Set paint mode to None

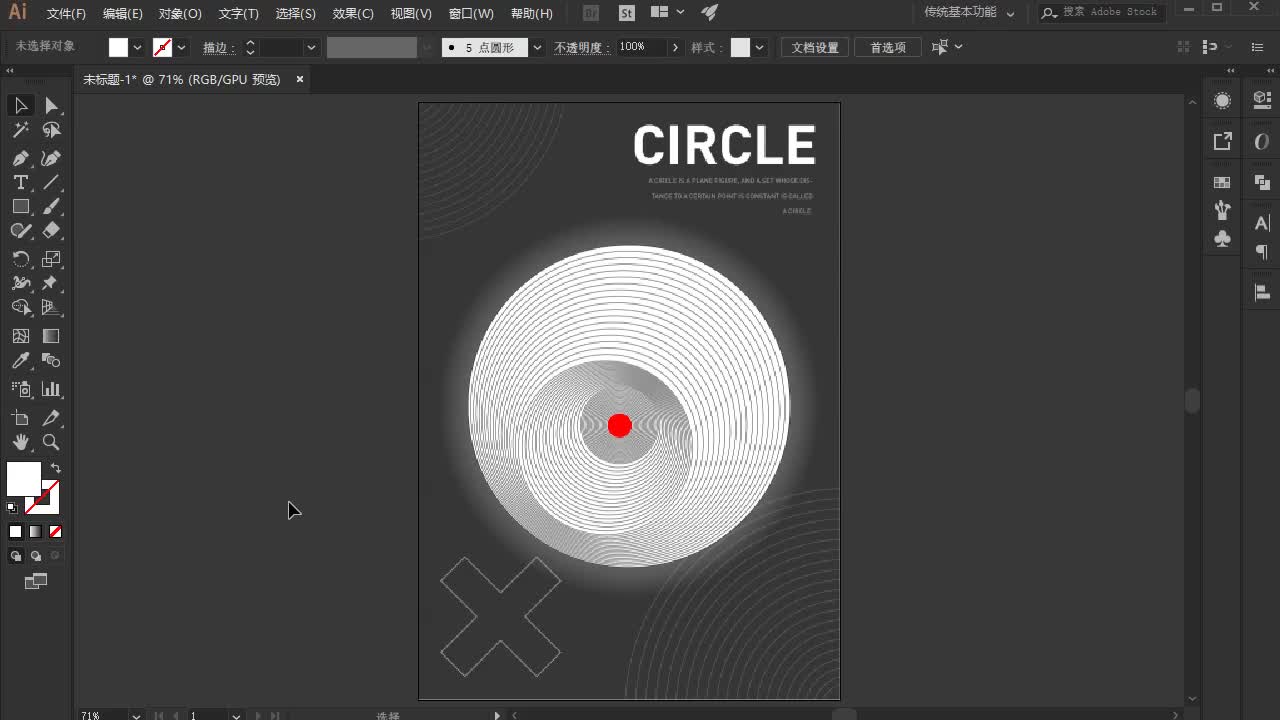pos(55,532)
